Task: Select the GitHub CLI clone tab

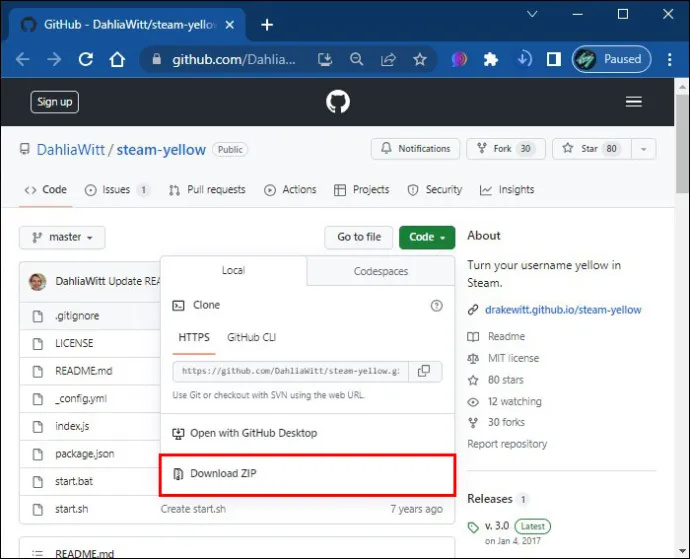Action: pyautogui.click(x=251, y=337)
